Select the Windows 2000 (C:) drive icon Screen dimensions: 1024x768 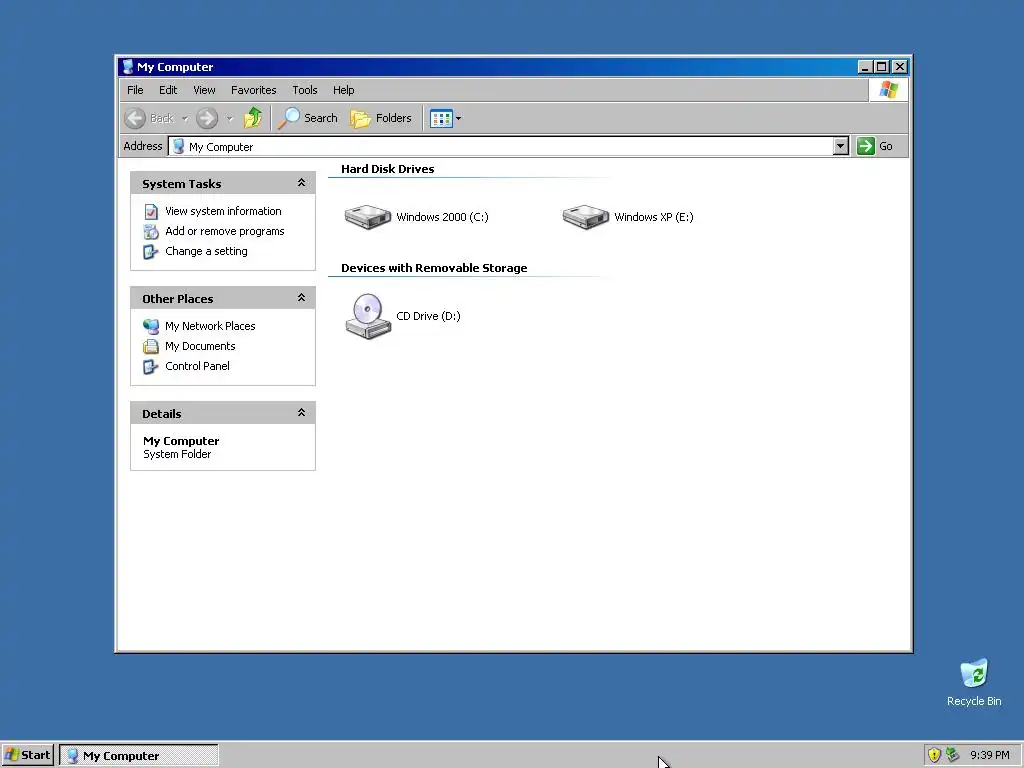pos(368,217)
